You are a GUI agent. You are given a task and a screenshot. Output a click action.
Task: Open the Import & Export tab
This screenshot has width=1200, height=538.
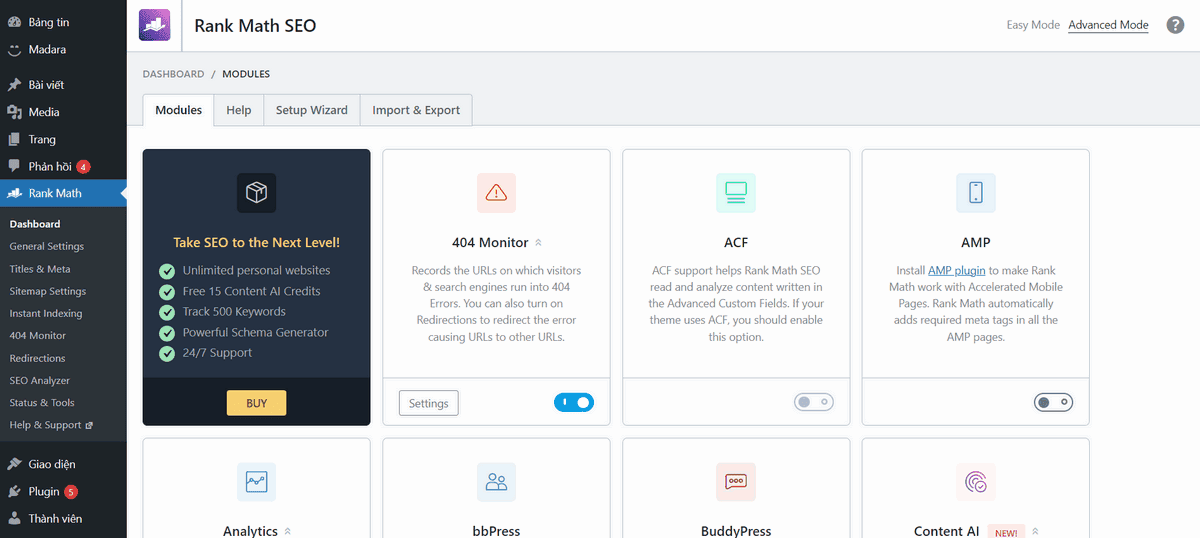[x=416, y=110]
